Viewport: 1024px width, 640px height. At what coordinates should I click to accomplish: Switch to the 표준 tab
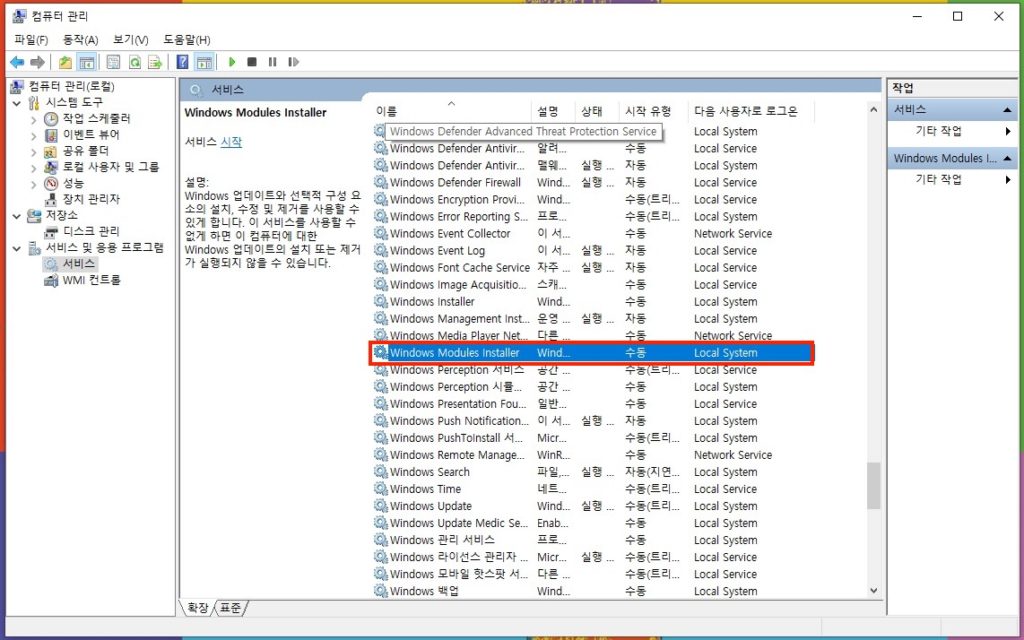pyautogui.click(x=230, y=608)
